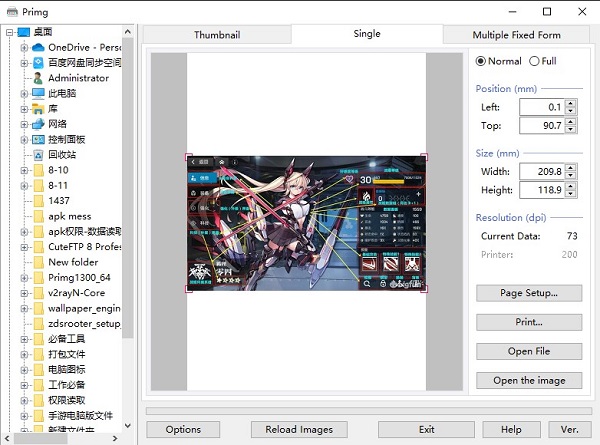Increase the Width size value
This screenshot has height=445, width=600.
click(571, 168)
